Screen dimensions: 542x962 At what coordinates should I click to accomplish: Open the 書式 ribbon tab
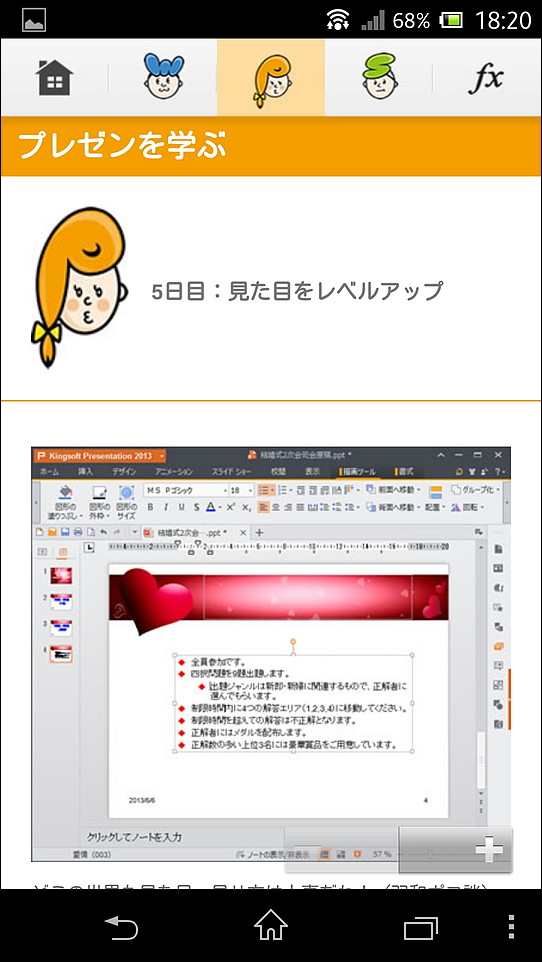tap(404, 472)
